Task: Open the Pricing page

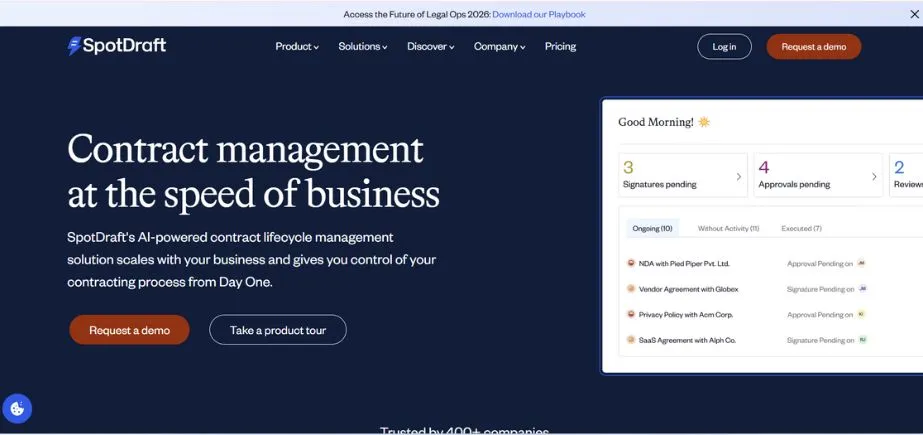Action: pos(560,47)
